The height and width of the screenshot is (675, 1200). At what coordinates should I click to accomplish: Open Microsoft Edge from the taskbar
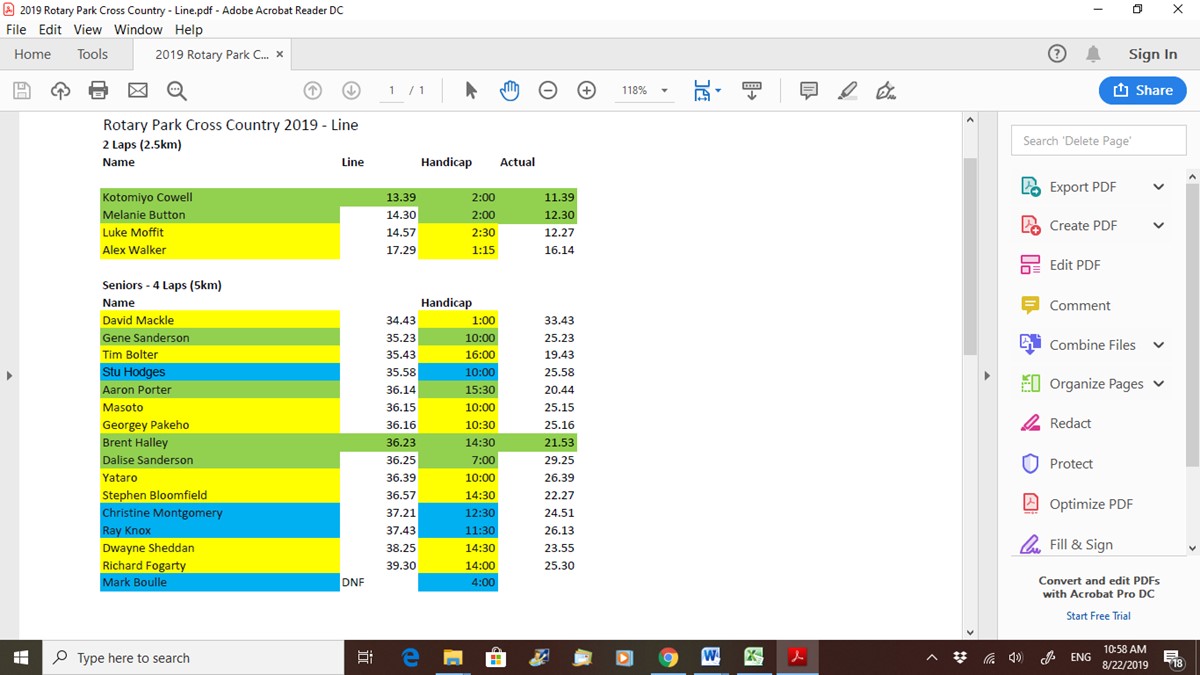[410, 657]
